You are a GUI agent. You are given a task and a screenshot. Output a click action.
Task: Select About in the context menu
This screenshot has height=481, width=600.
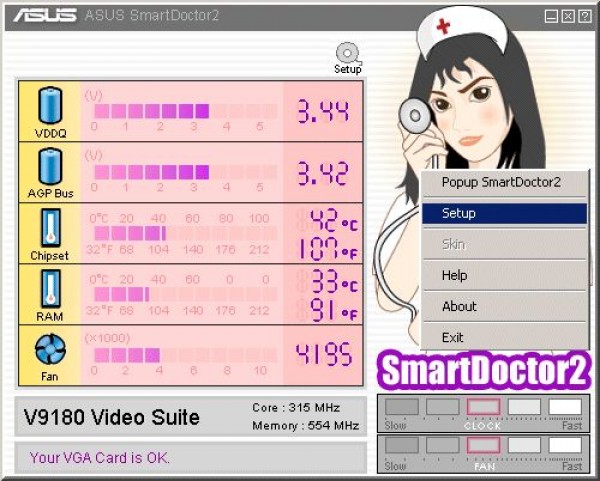coord(504,306)
